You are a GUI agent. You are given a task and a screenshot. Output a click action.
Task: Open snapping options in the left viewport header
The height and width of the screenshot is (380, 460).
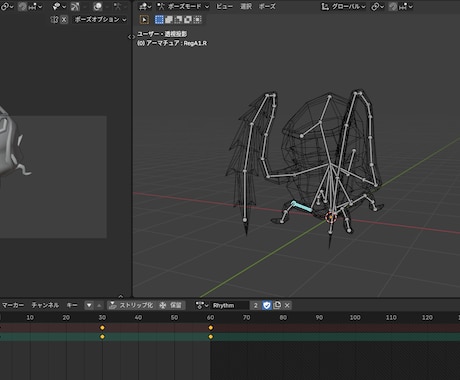tap(35, 6)
